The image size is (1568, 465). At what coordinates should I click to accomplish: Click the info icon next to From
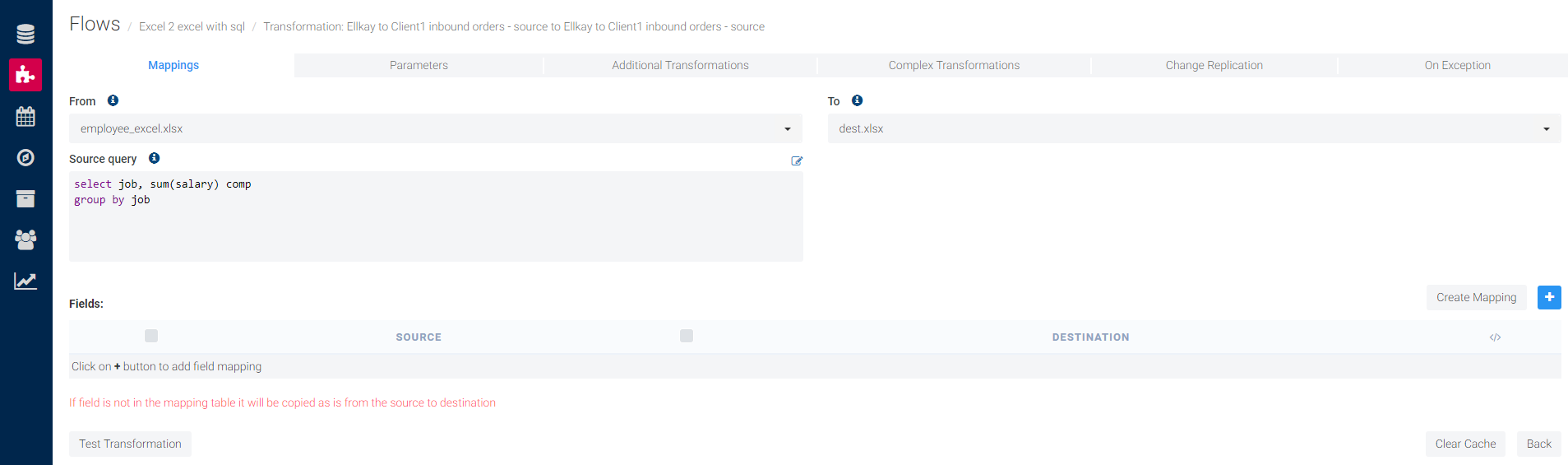113,100
